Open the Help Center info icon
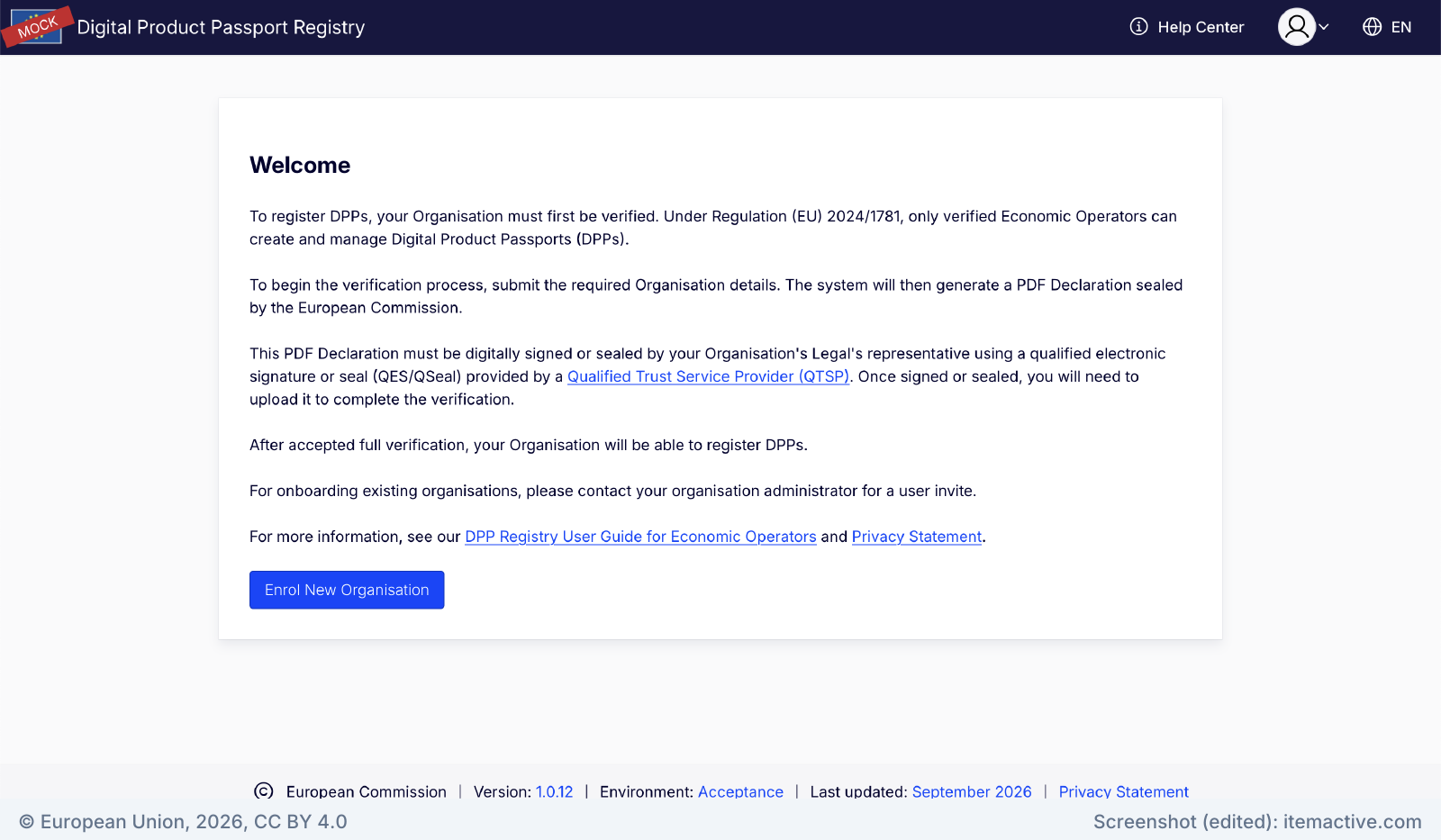 pos(1138,27)
